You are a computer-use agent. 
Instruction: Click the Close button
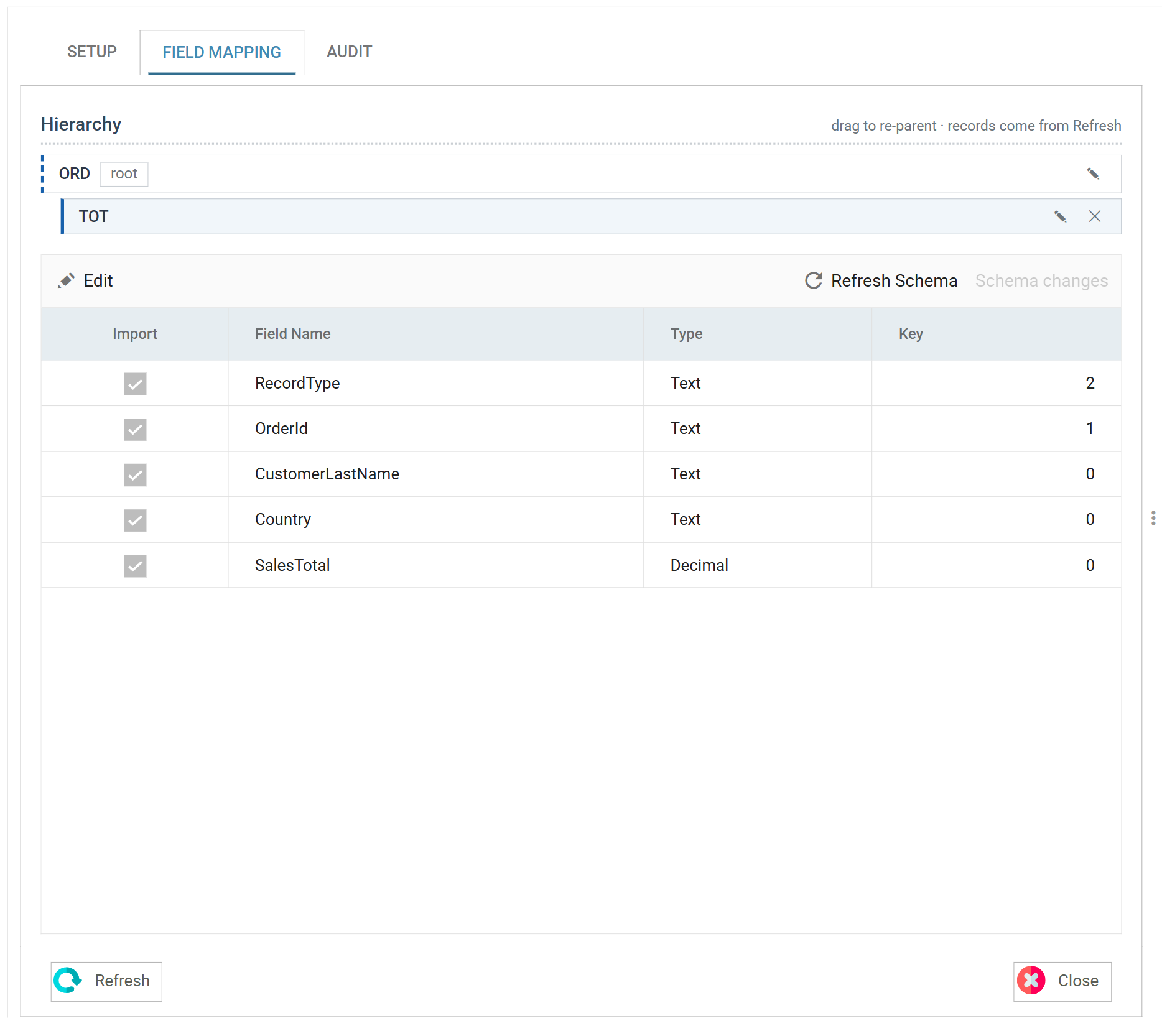pos(1062,981)
